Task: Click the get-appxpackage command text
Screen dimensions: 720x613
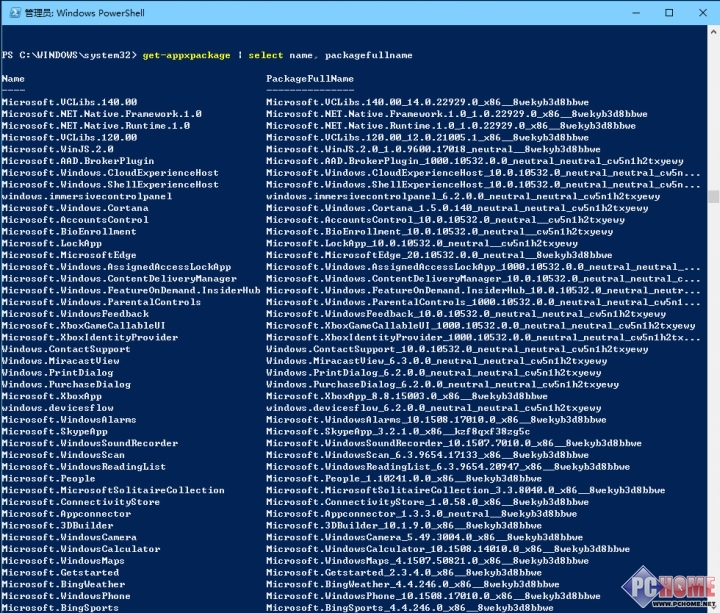Action: 186,56
